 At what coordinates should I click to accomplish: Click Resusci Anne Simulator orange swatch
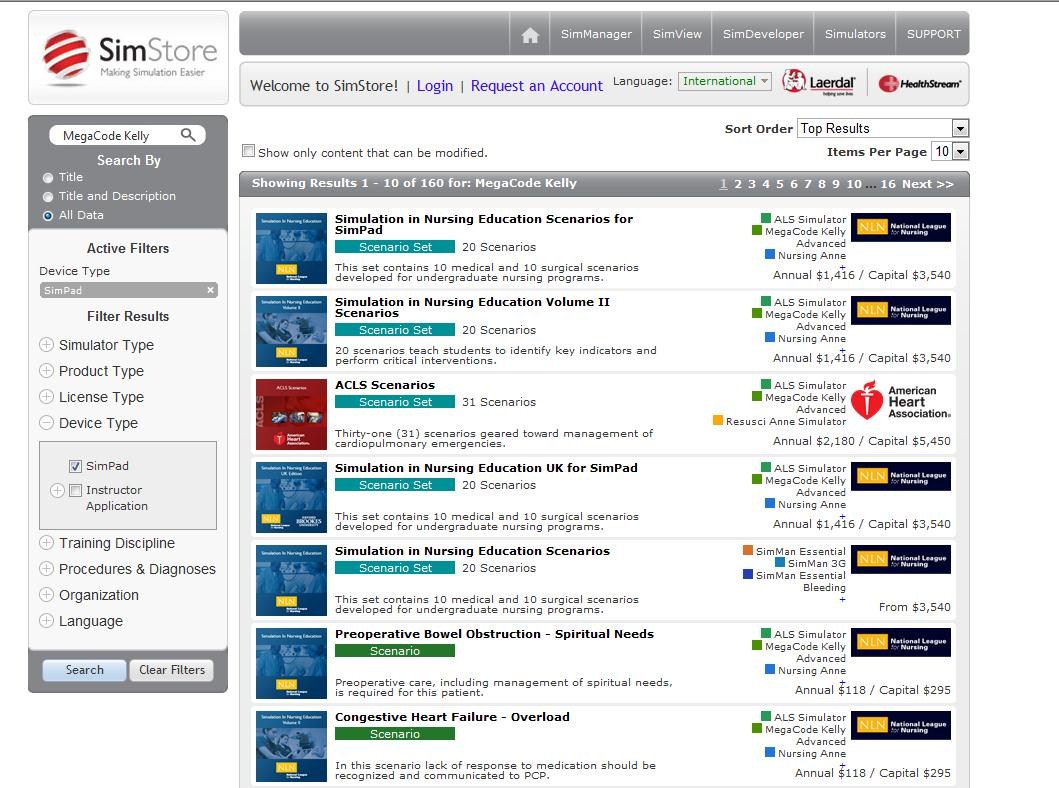click(x=718, y=420)
